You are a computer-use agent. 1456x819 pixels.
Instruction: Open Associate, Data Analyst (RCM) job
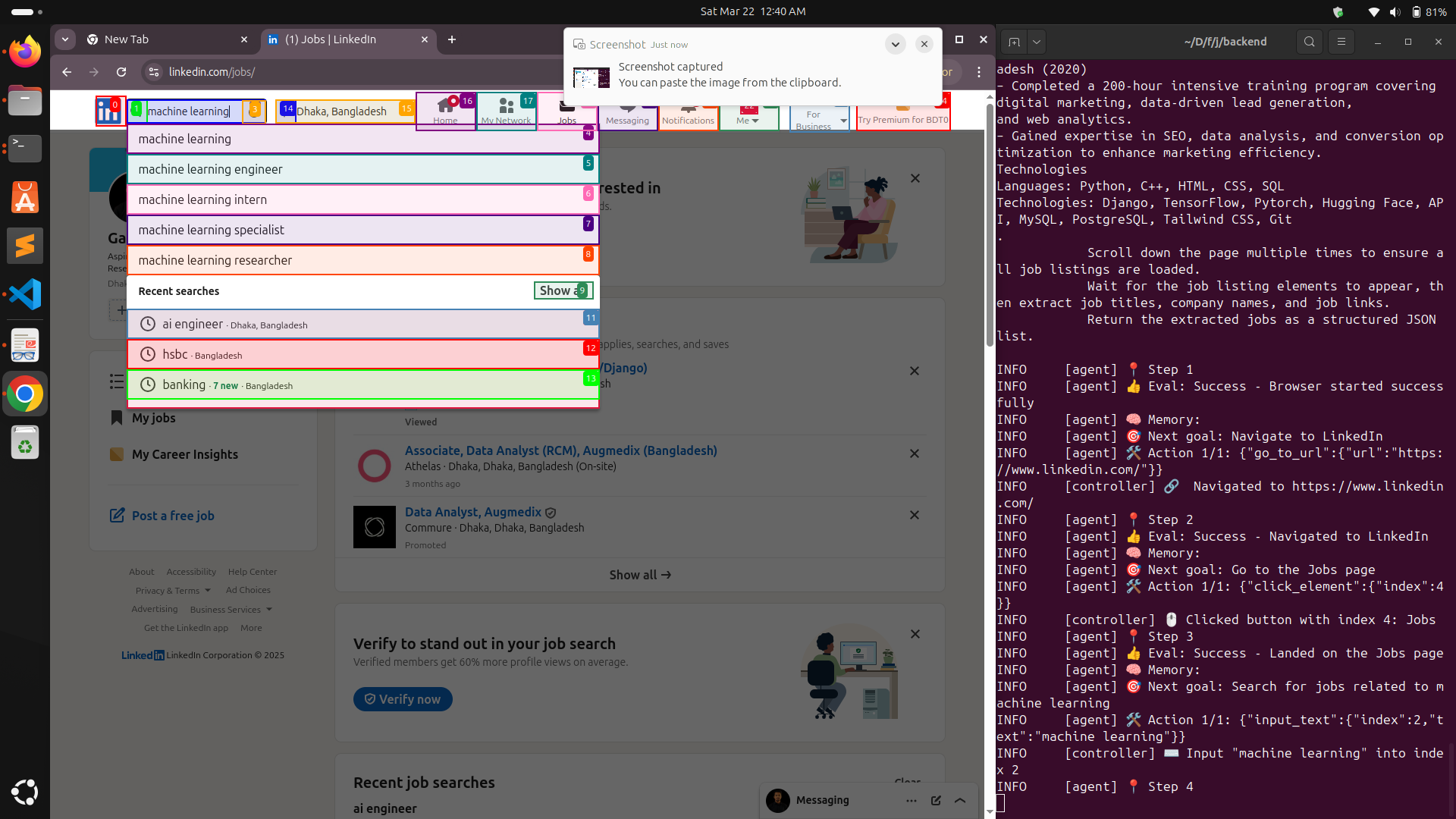(560, 450)
